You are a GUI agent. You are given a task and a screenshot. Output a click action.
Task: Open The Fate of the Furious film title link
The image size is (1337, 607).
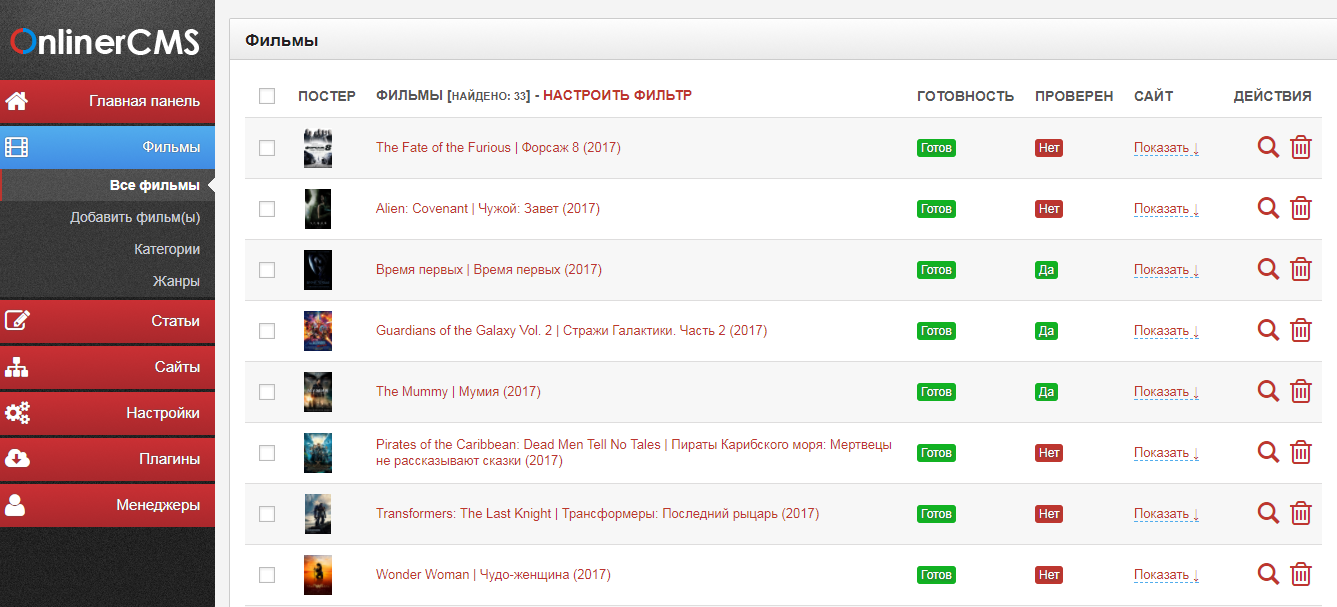[x=498, y=148]
